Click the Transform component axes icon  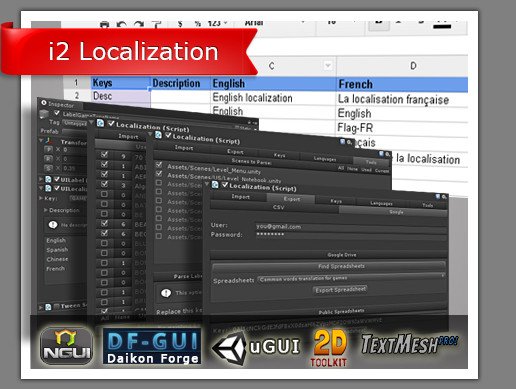point(49,140)
